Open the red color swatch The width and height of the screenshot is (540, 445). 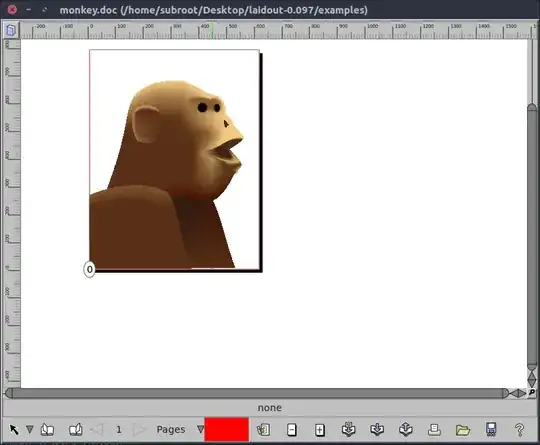(x=227, y=429)
